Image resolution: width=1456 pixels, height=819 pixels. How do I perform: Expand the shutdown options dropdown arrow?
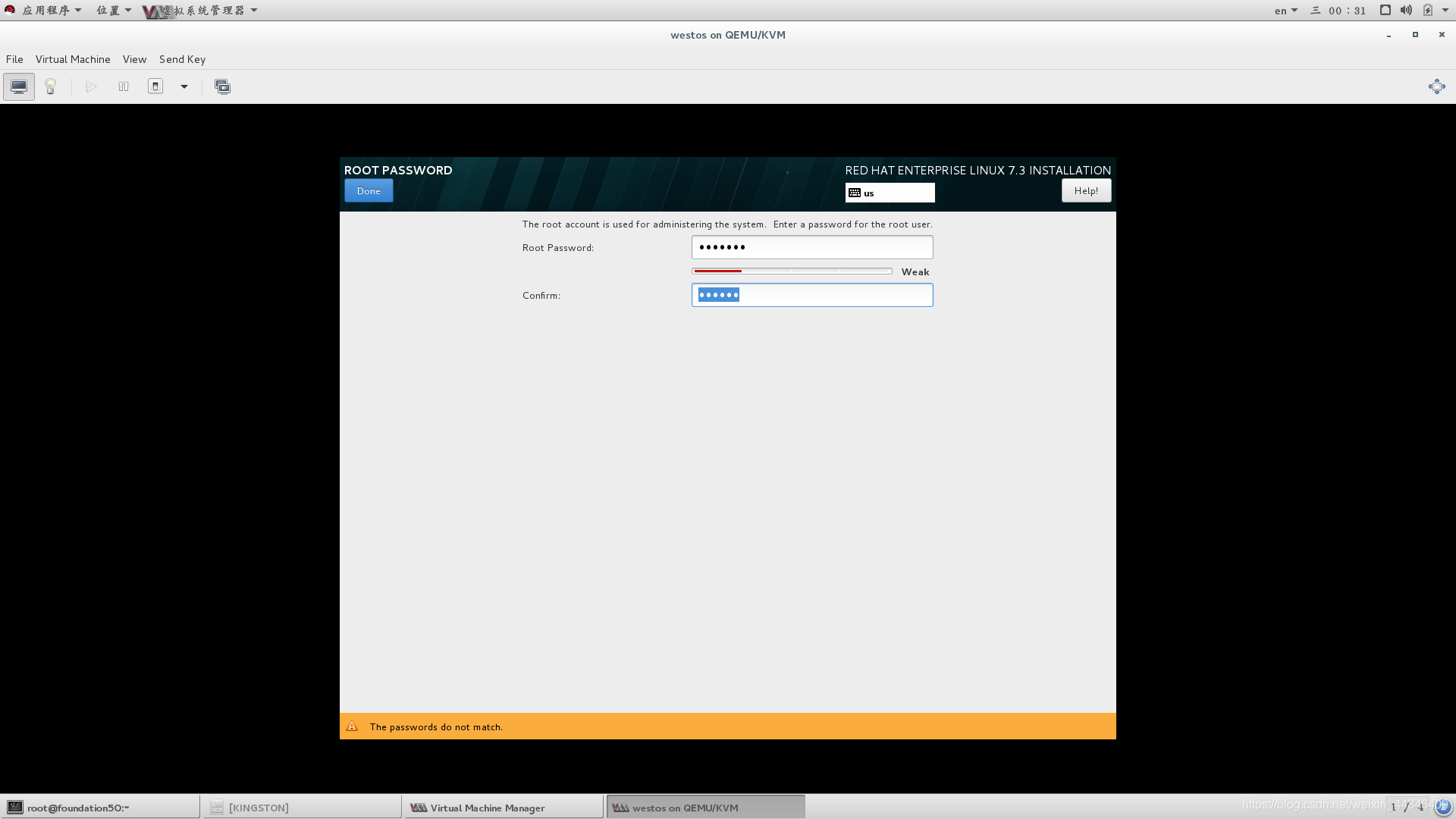point(184,86)
